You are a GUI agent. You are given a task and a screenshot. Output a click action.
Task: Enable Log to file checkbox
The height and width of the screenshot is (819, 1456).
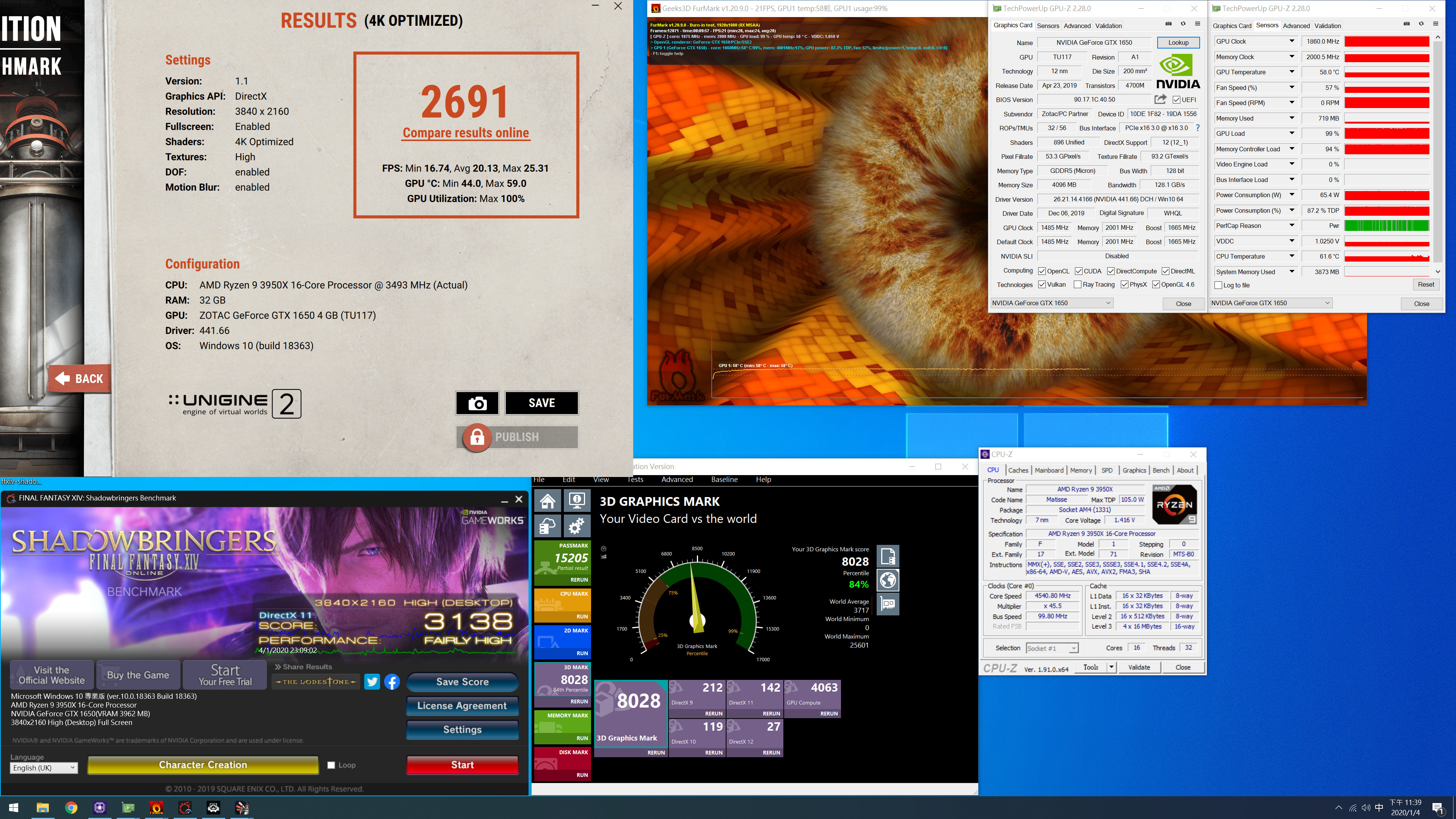pos(1218,285)
